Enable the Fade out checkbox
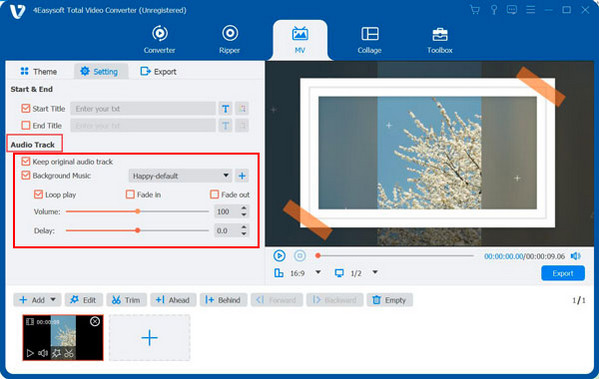The image size is (600, 379). click(214, 194)
